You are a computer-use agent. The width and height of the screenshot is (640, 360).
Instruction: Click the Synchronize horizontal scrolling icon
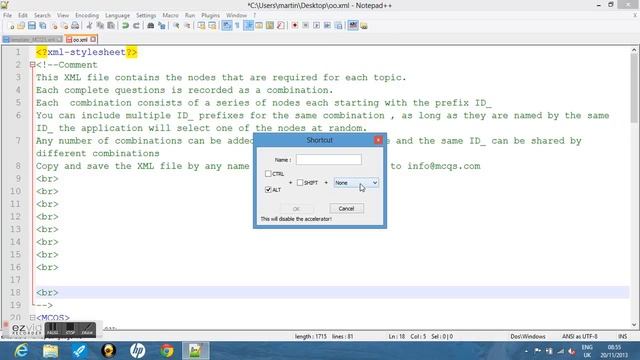pyautogui.click(x=212, y=26)
